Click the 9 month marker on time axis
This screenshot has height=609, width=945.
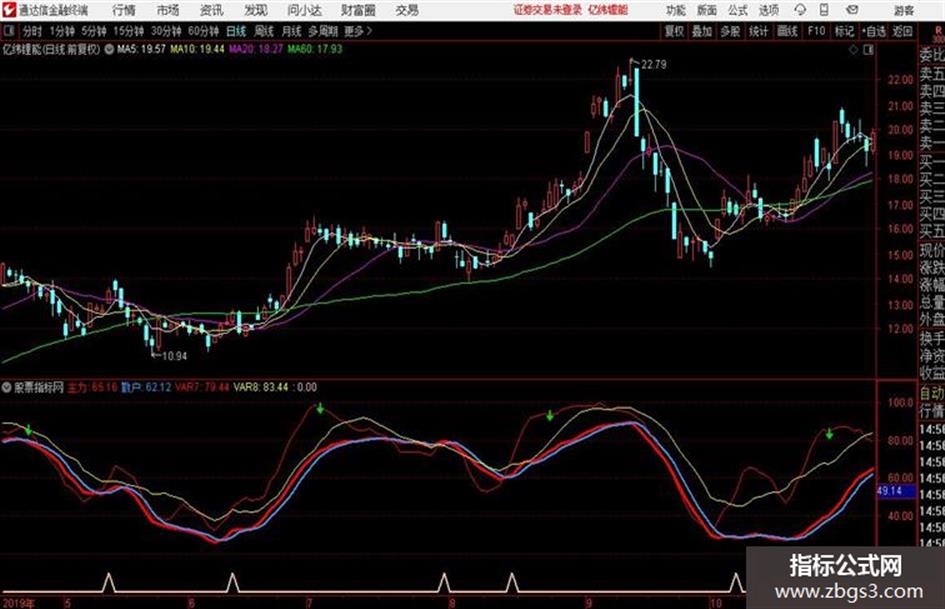point(589,602)
